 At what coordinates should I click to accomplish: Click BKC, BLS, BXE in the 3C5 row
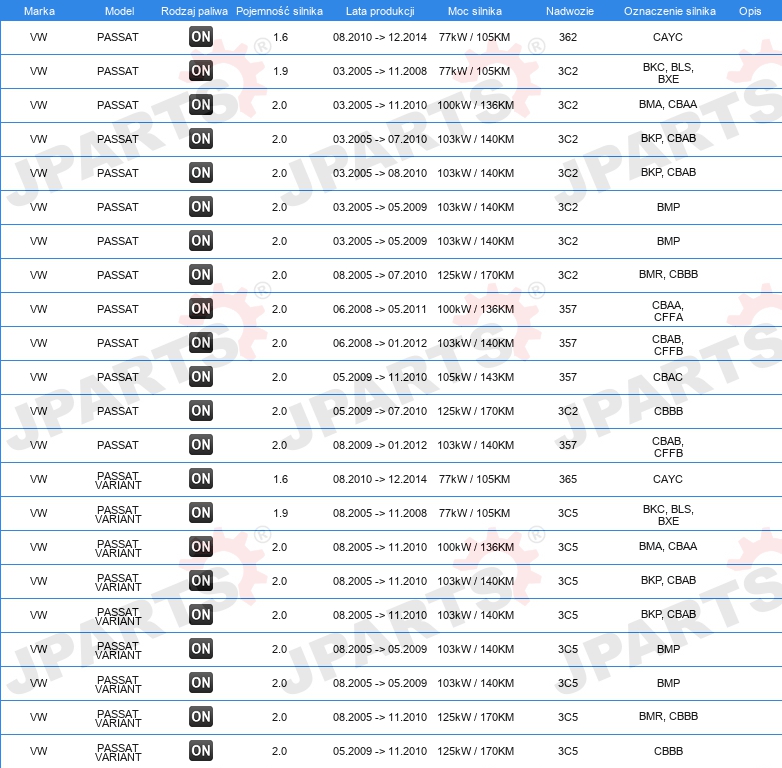click(668, 515)
